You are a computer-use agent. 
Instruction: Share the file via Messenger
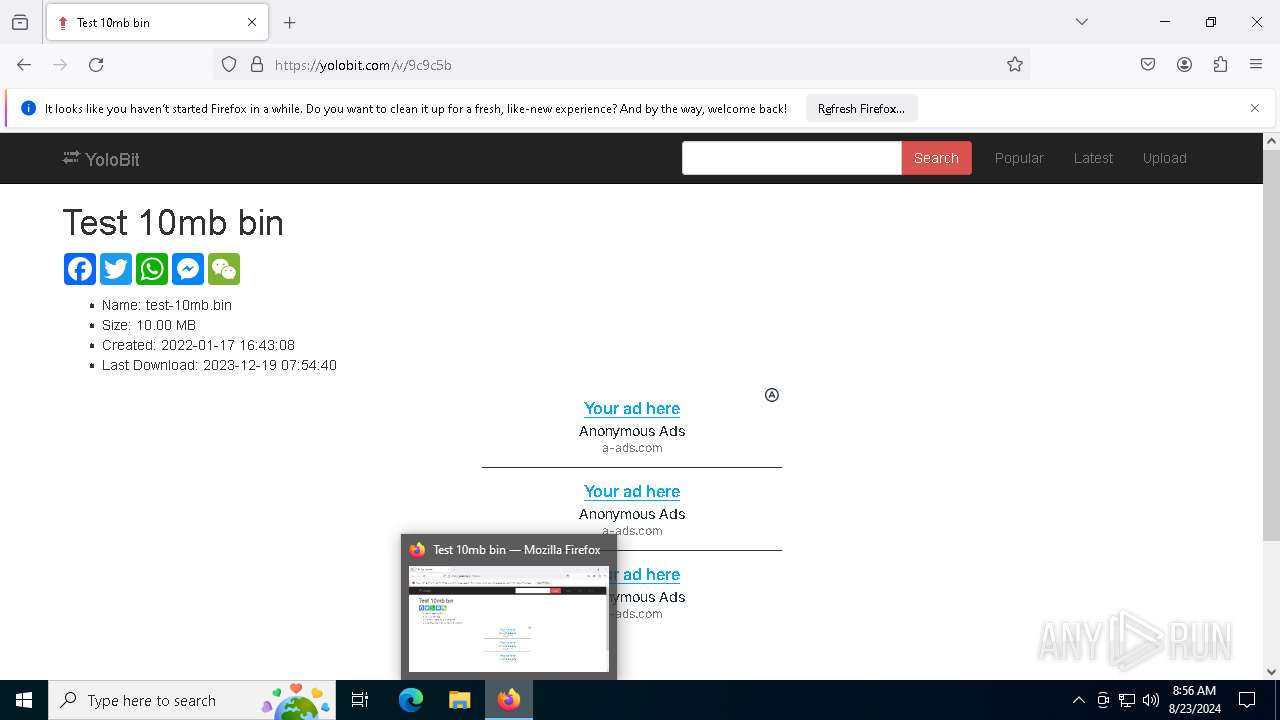click(188, 269)
